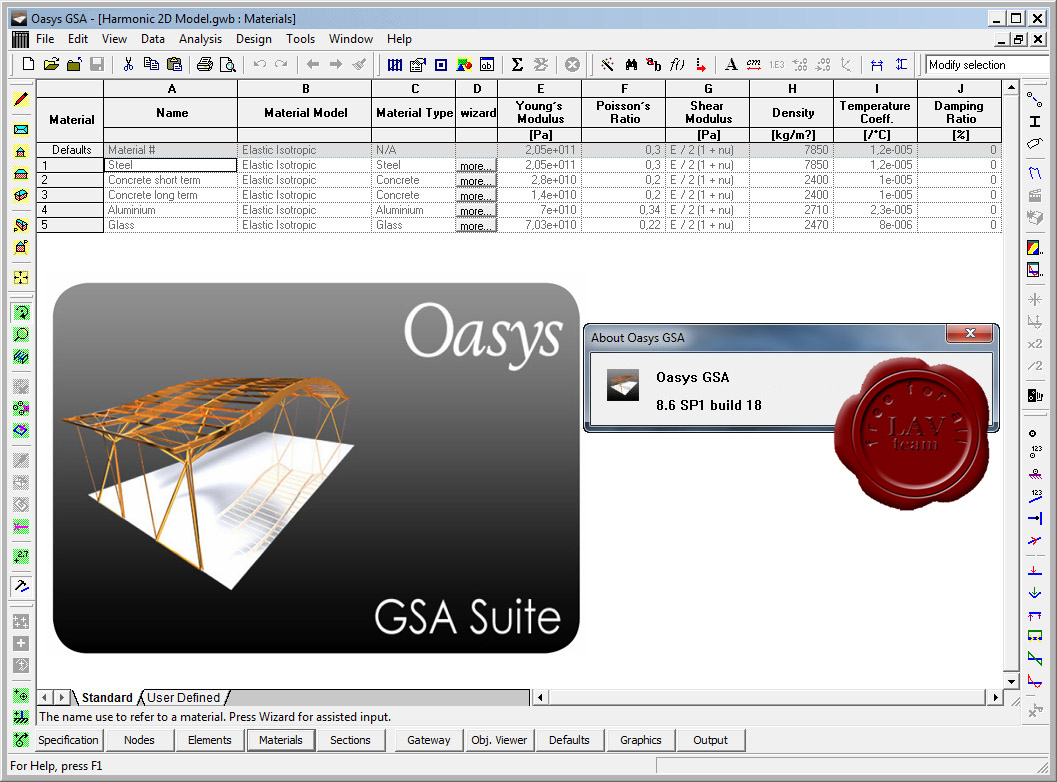Click the New document toolbar icon

pos(28,65)
